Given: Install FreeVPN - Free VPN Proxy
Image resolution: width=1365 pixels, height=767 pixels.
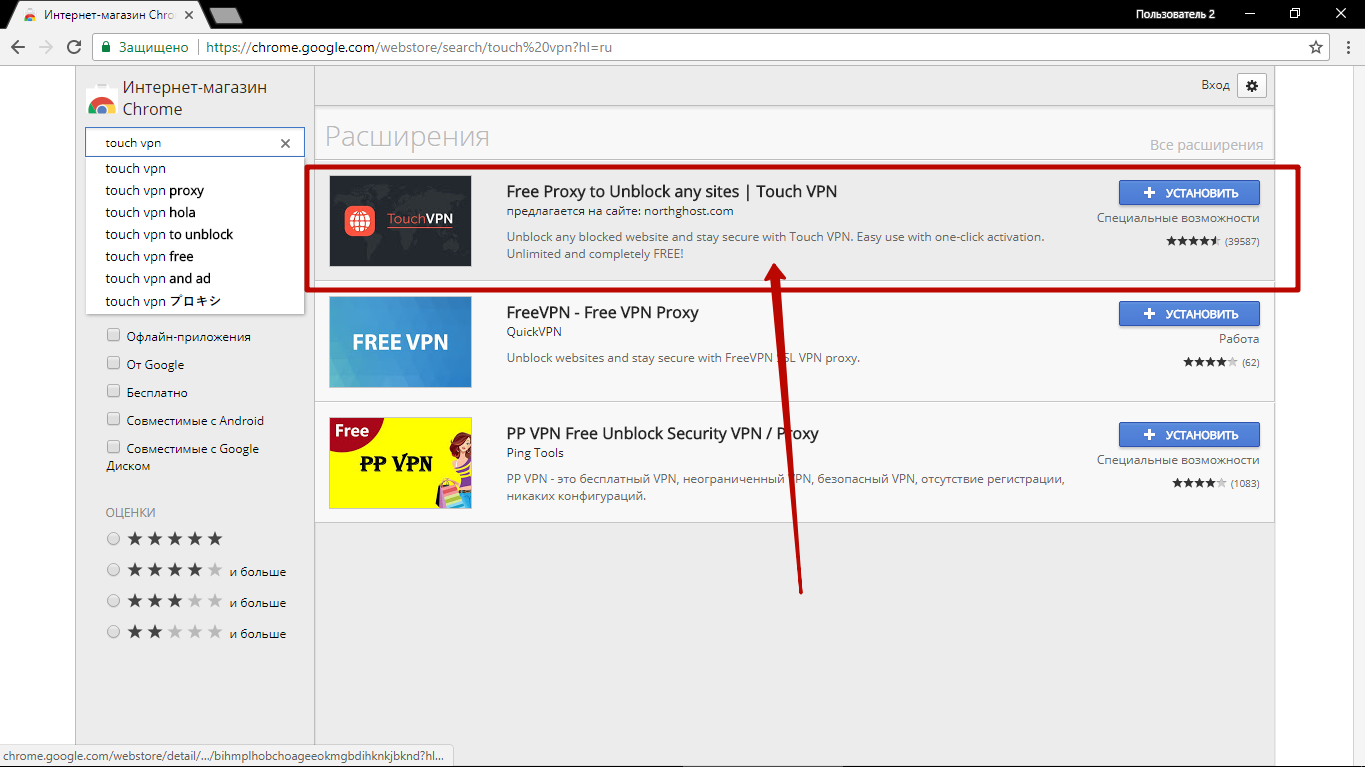Looking at the screenshot, I should pyautogui.click(x=1189, y=314).
